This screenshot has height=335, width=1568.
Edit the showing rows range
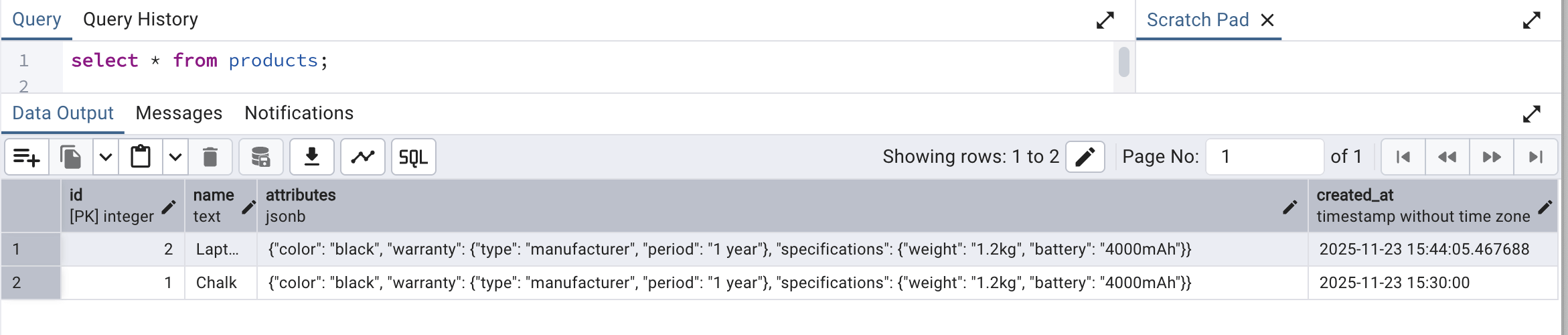click(x=1085, y=157)
